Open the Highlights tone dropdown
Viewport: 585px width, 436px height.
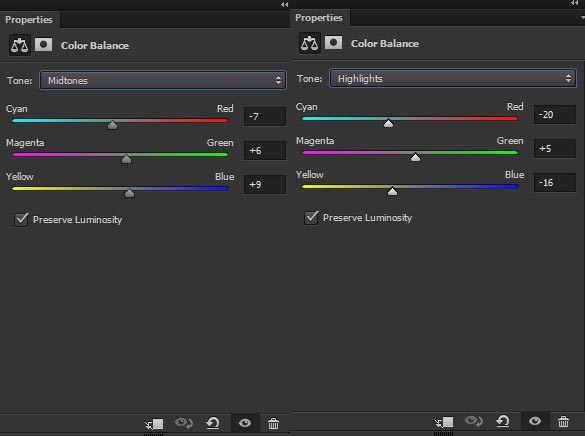pos(453,78)
